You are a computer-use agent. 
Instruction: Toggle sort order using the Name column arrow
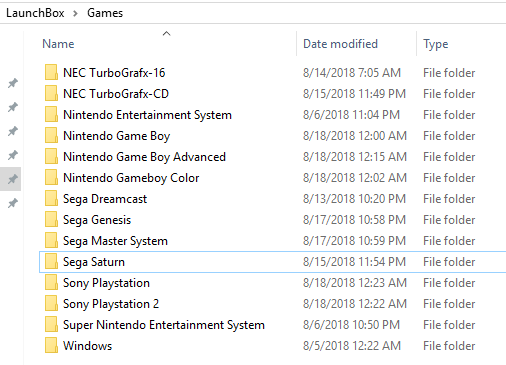pyautogui.click(x=166, y=33)
